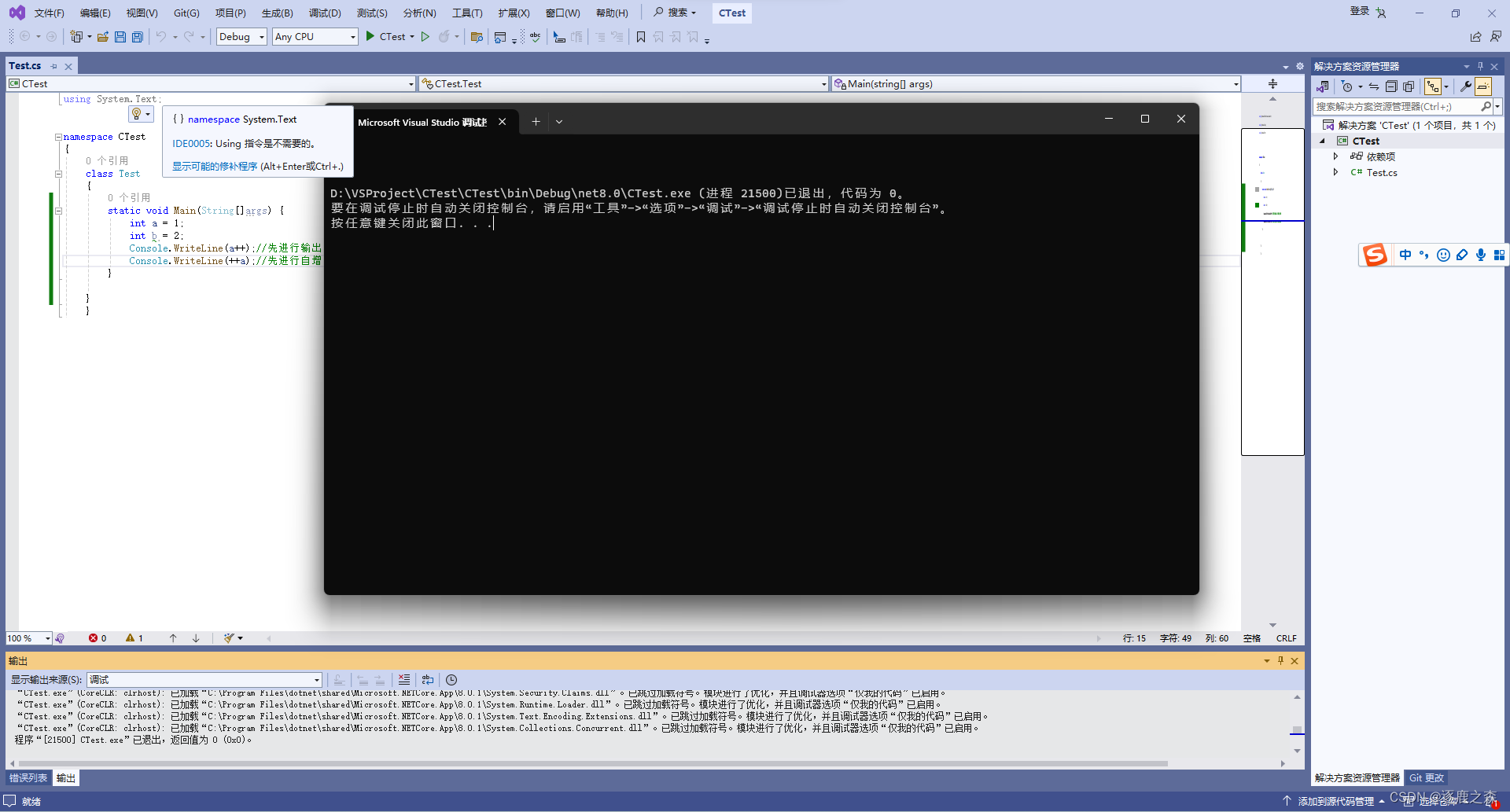Open the CTest.Test class navigation dropdown
This screenshot has width=1510, height=812.
624,84
